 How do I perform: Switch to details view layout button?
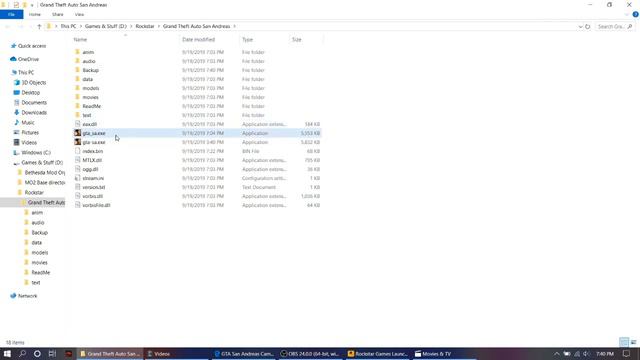tap(624, 342)
